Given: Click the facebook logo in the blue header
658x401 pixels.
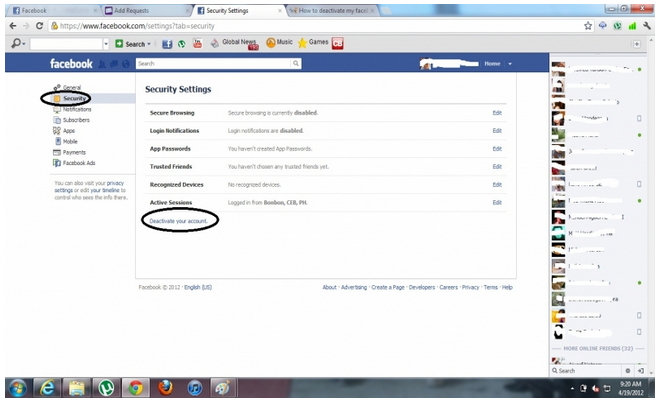Looking at the screenshot, I should pyautogui.click(x=71, y=64).
